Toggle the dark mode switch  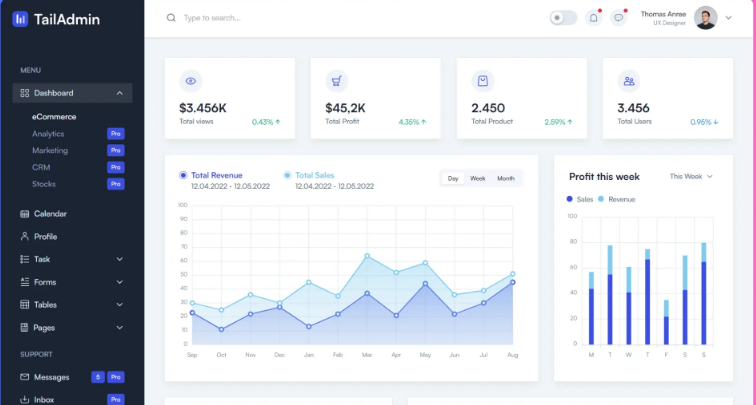pos(563,18)
